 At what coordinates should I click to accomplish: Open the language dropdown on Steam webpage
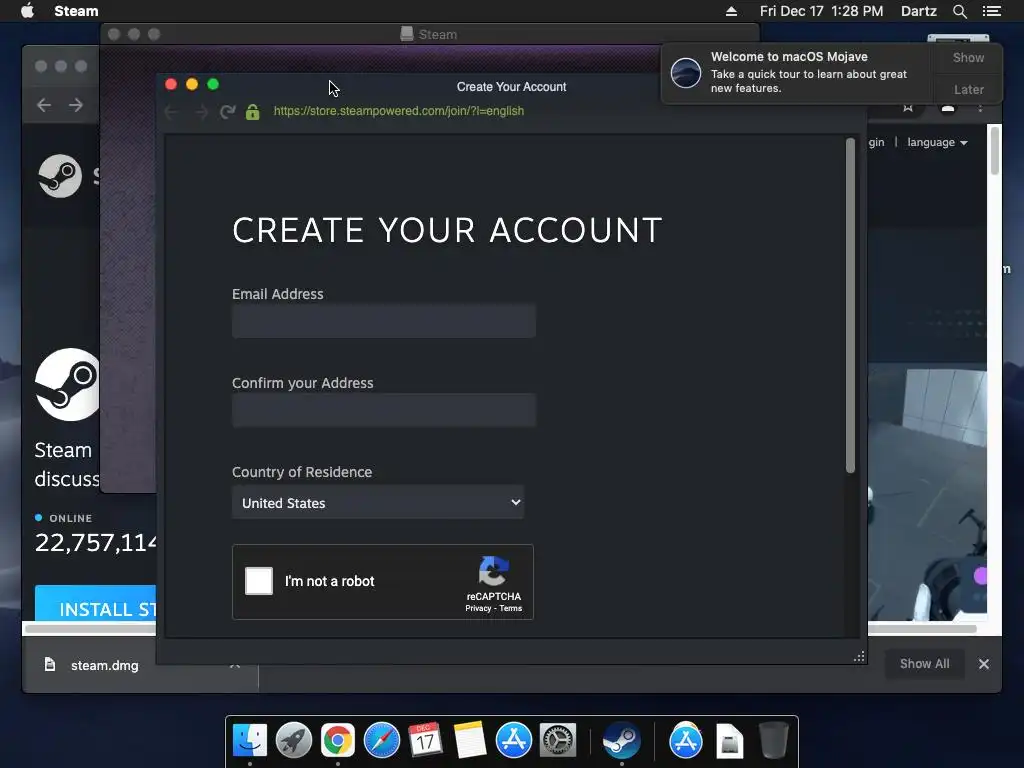937,142
